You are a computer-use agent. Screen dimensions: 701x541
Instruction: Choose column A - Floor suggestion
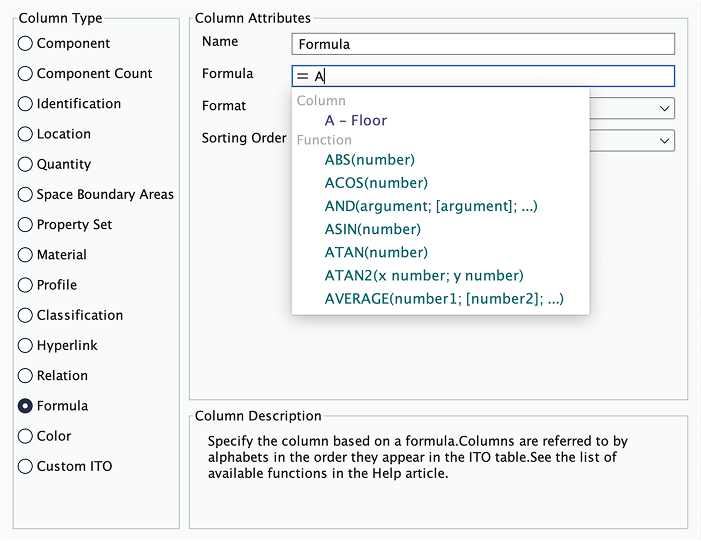click(355, 121)
